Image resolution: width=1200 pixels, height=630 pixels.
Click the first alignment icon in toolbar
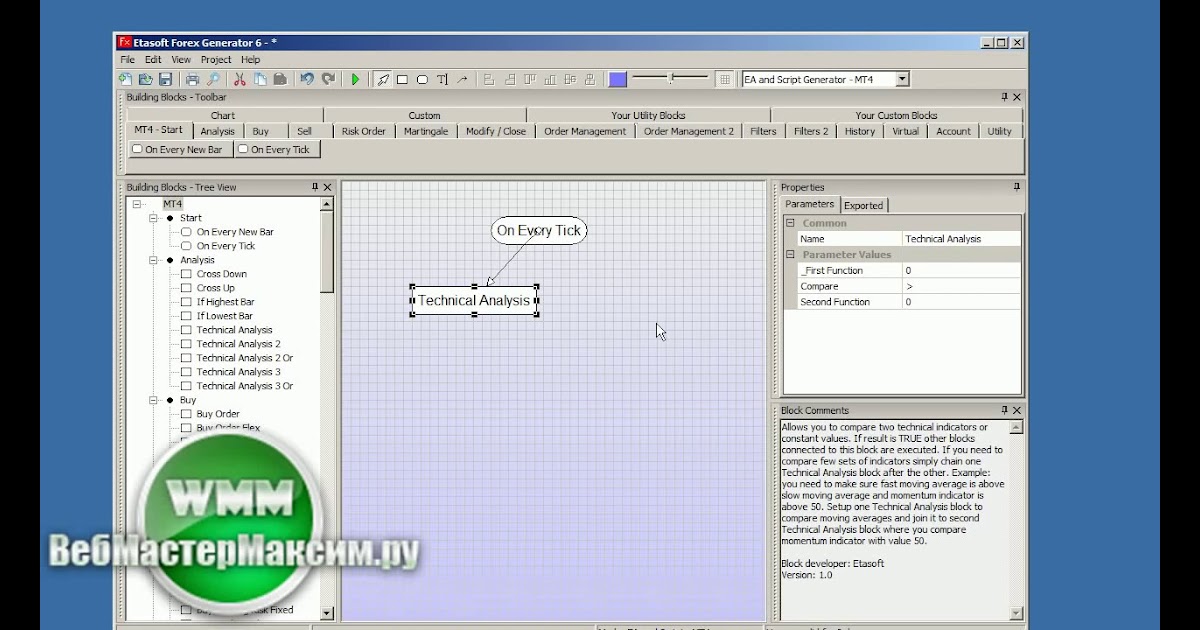click(488, 79)
